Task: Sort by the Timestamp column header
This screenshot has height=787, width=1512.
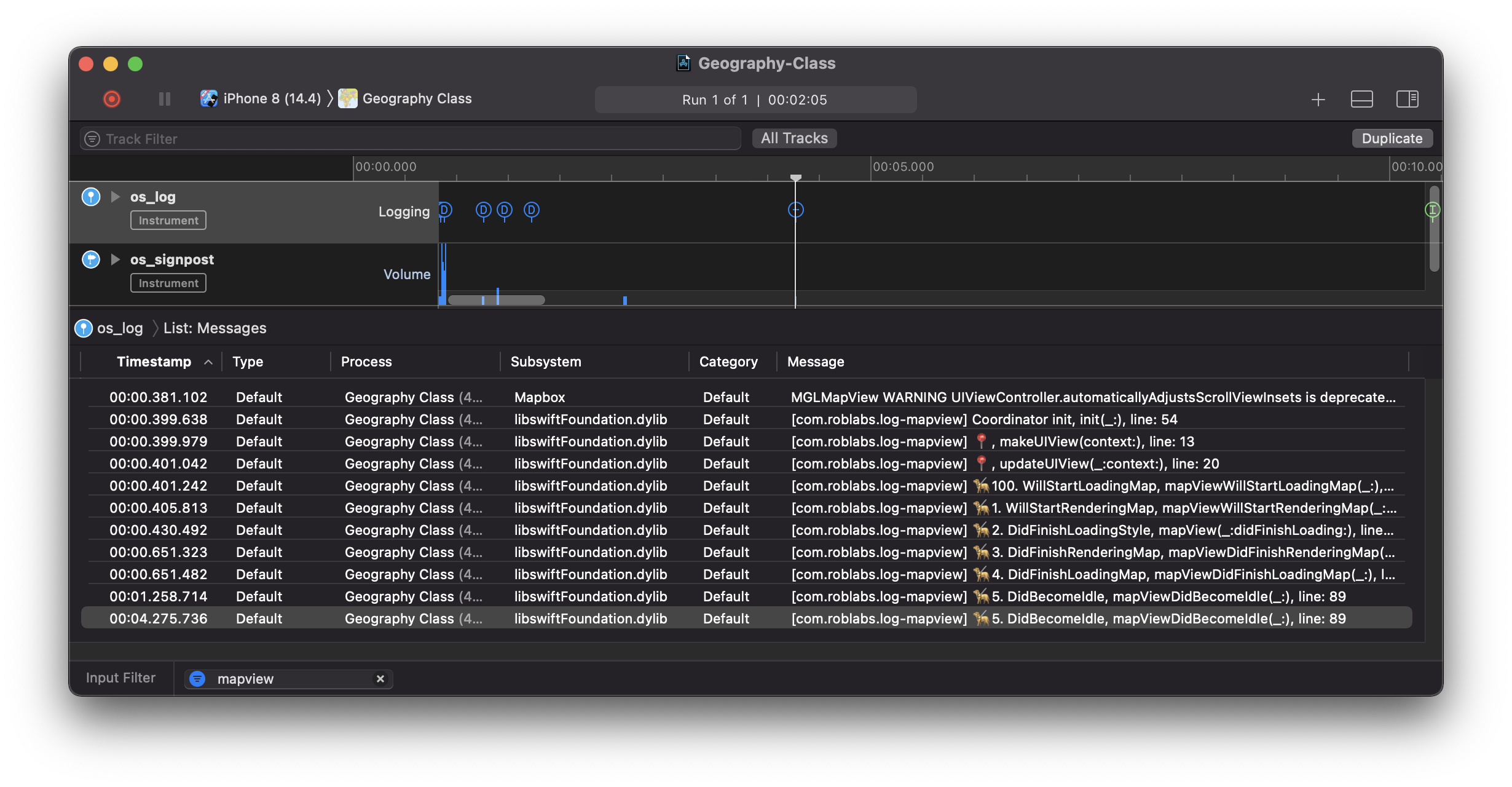Action: tap(154, 362)
